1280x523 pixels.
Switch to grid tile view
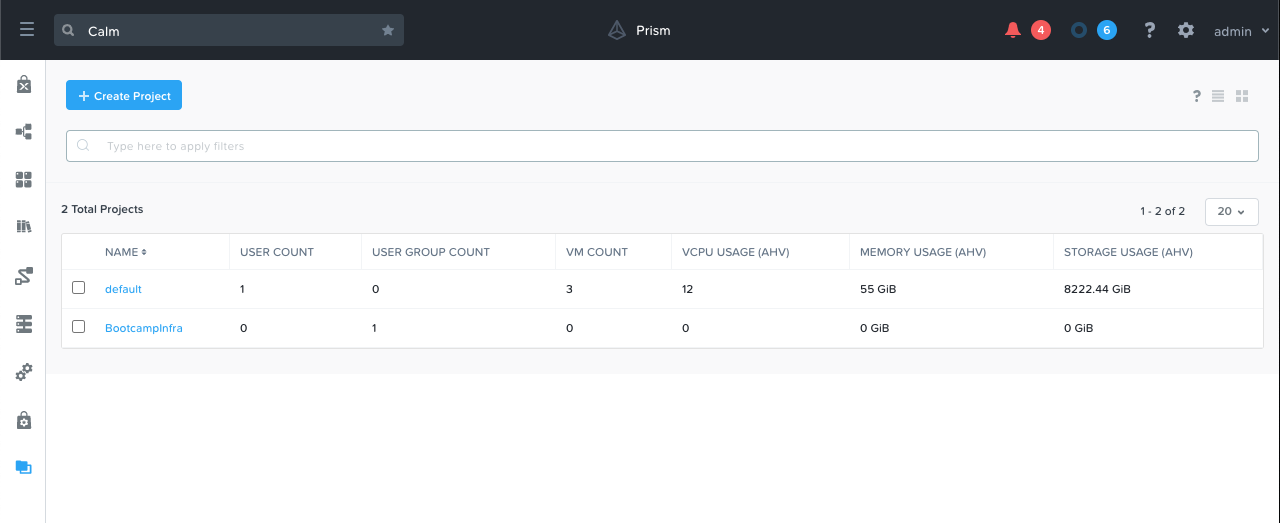coord(1242,96)
